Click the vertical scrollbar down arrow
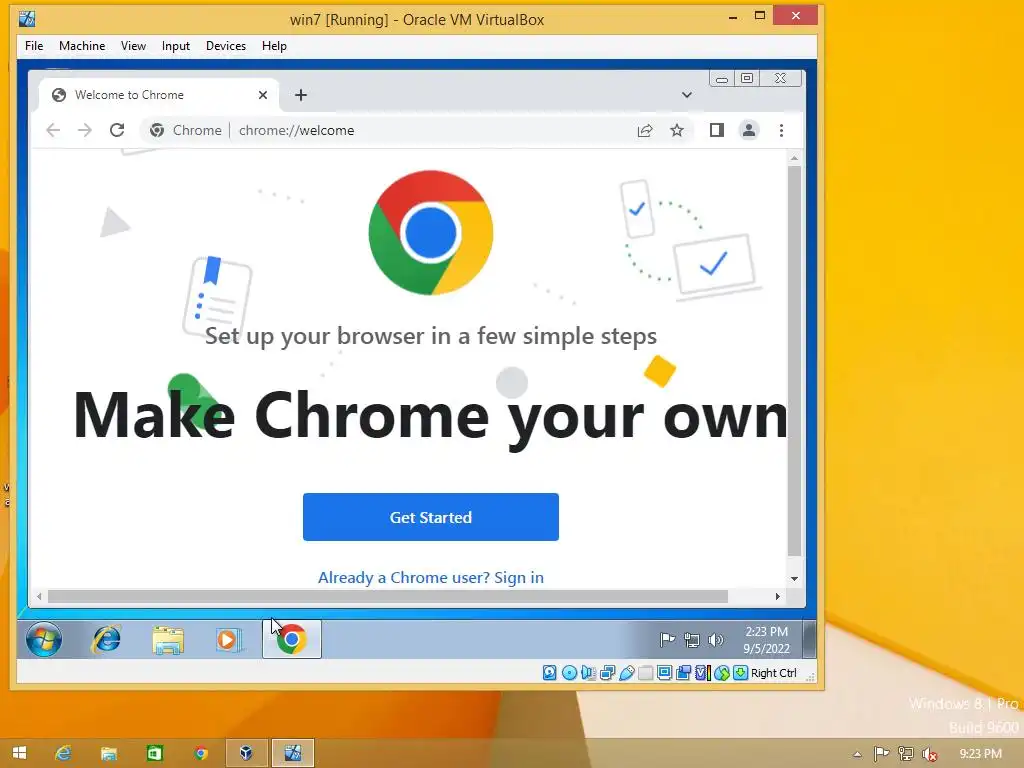This screenshot has width=1024, height=768. tap(794, 579)
